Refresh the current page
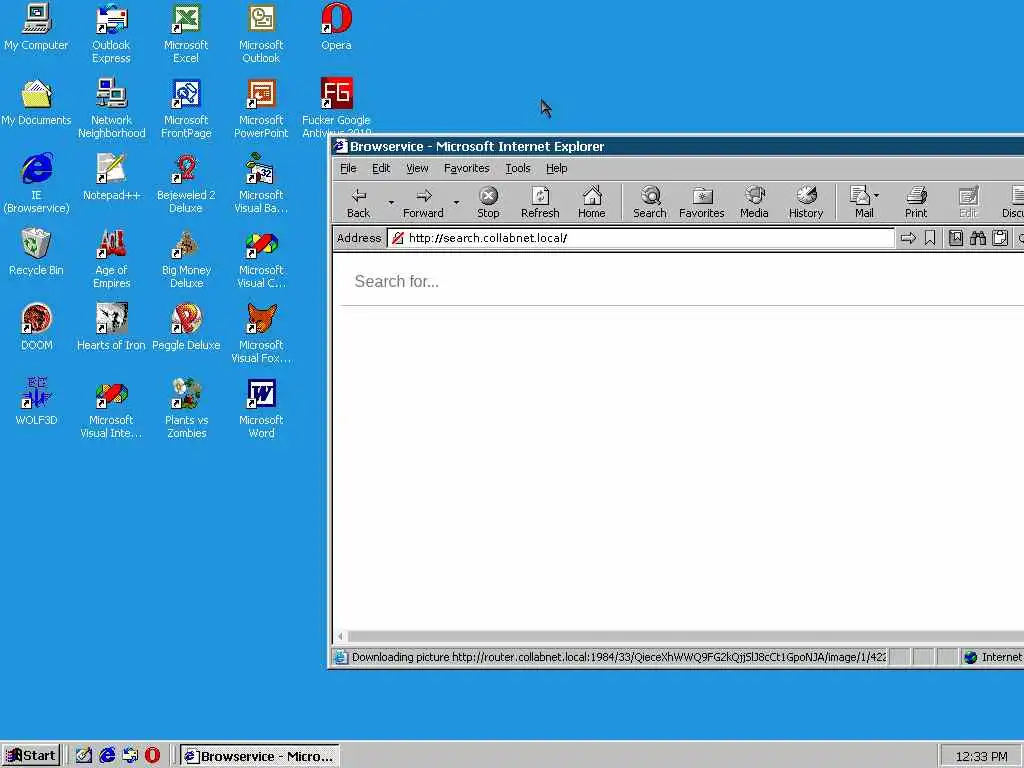1024x768 pixels. pos(540,202)
